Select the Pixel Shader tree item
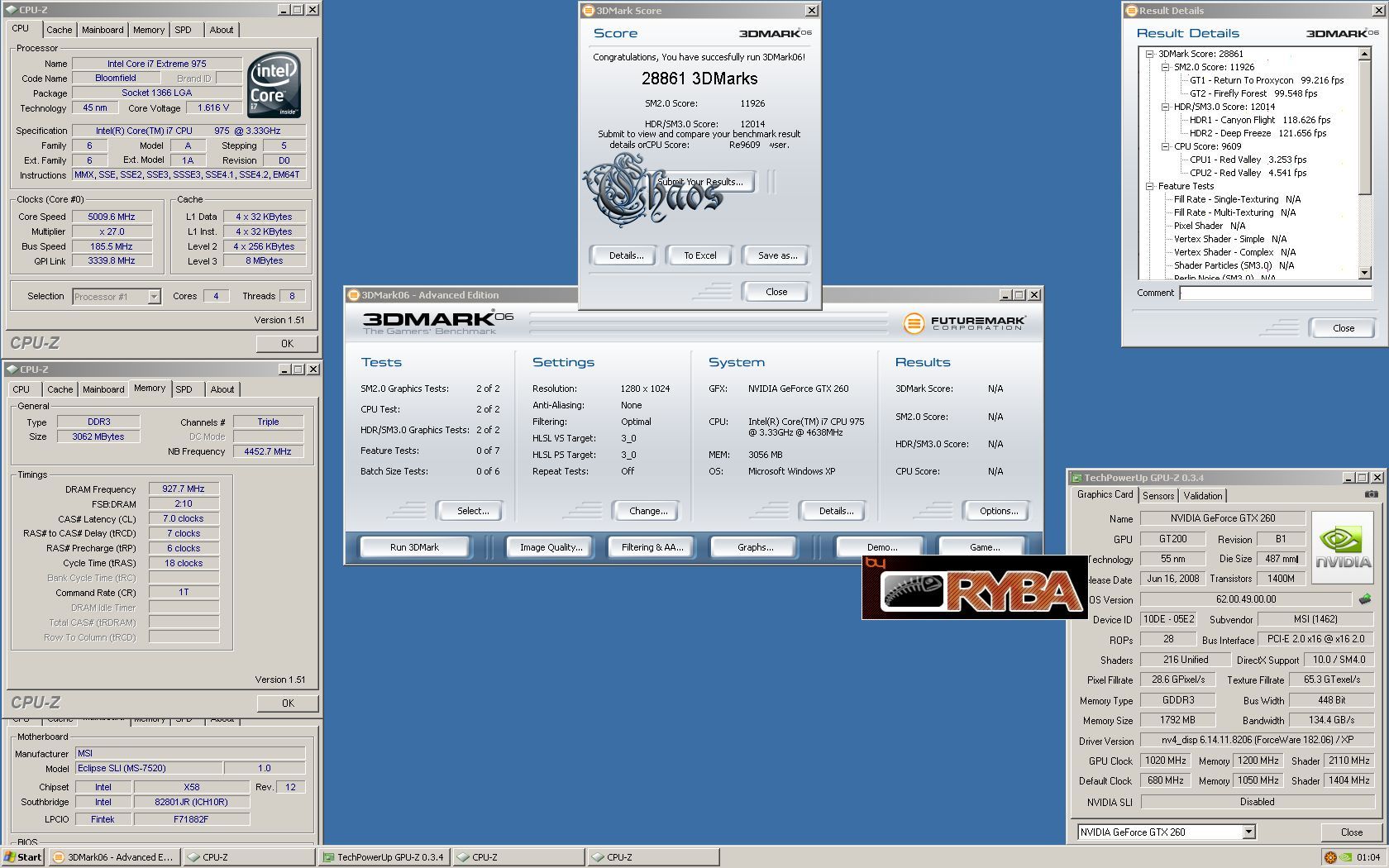The width and height of the screenshot is (1389, 868). point(1210,226)
